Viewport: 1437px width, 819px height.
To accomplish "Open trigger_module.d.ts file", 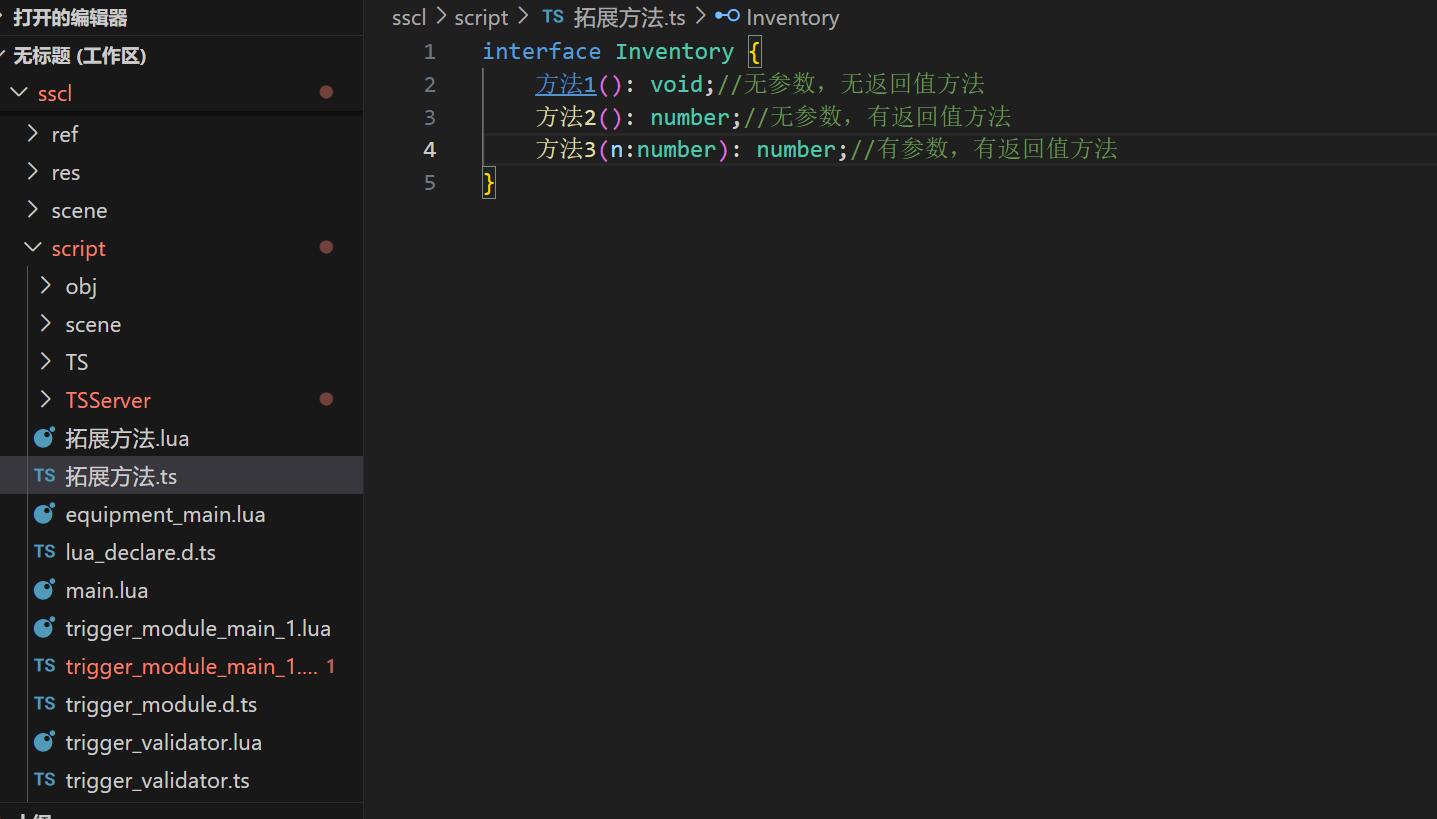I will [181, 704].
